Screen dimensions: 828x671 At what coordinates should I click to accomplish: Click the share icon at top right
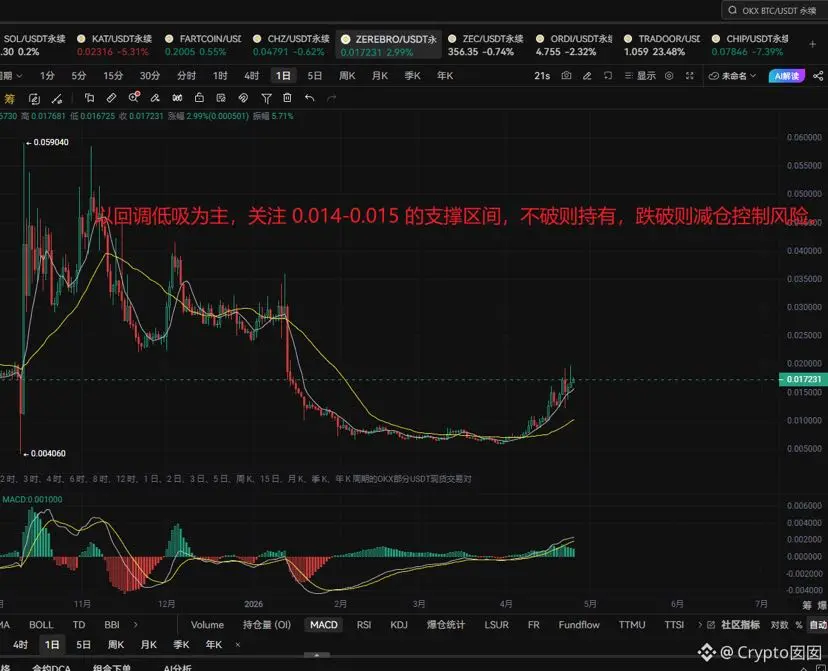[818, 76]
